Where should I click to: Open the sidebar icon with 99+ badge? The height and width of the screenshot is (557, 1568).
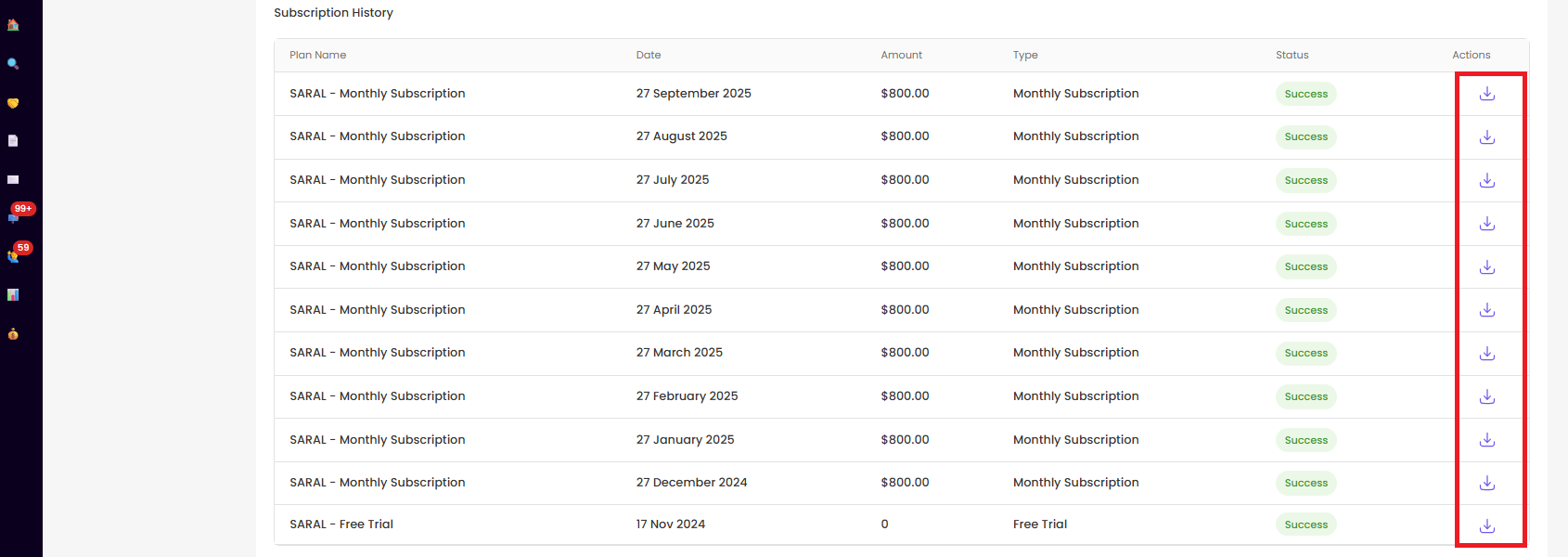point(14,217)
